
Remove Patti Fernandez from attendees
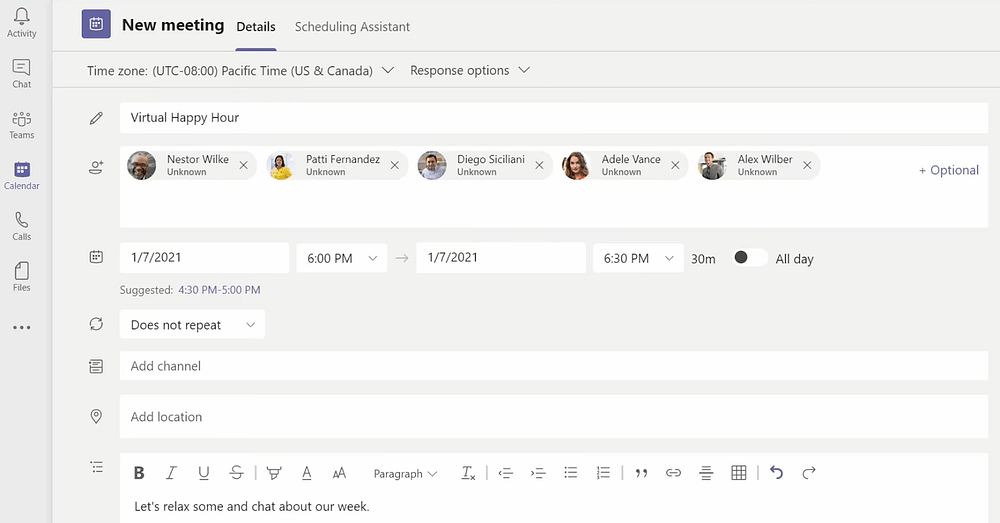[395, 166]
